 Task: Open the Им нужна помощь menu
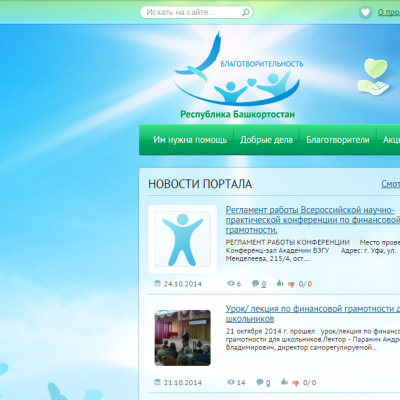click(x=190, y=140)
